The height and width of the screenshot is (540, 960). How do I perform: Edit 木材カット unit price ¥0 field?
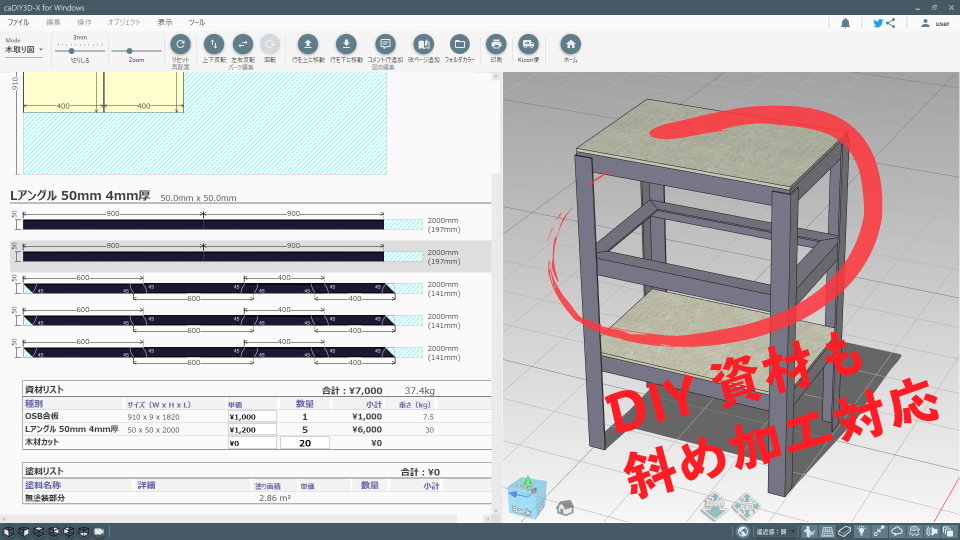[x=252, y=443]
